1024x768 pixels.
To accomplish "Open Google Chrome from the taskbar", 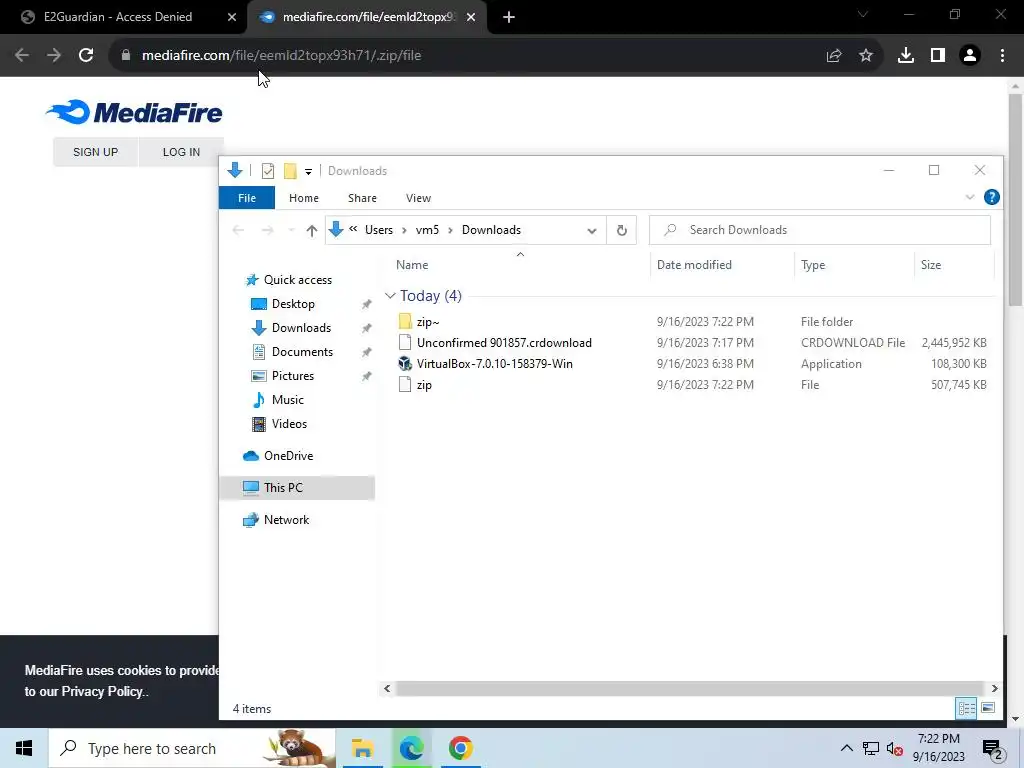I will pyautogui.click(x=460, y=748).
